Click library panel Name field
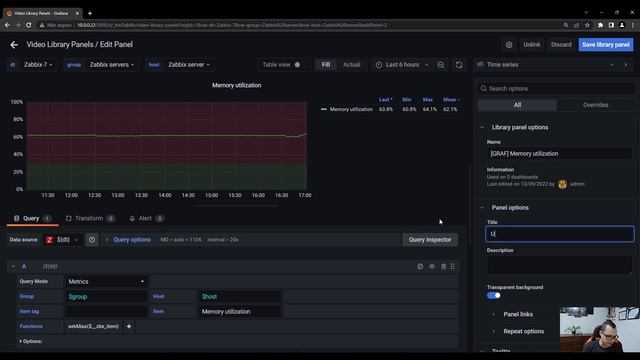Viewport: 640px width, 360px height. click(x=560, y=154)
